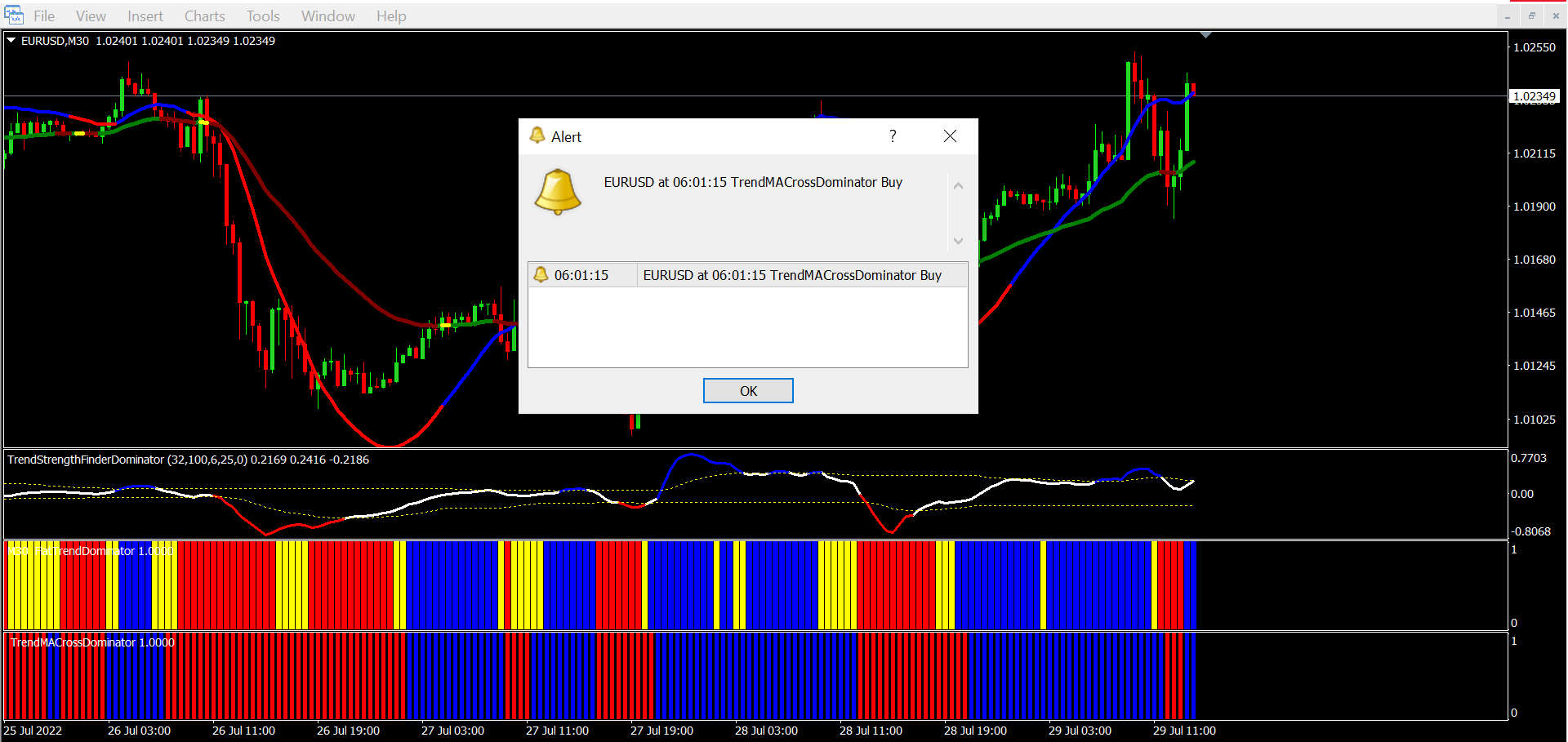Click the bell icon beside 06:01:15 in alert list
This screenshot has height=742, width=1568.
coord(541,275)
